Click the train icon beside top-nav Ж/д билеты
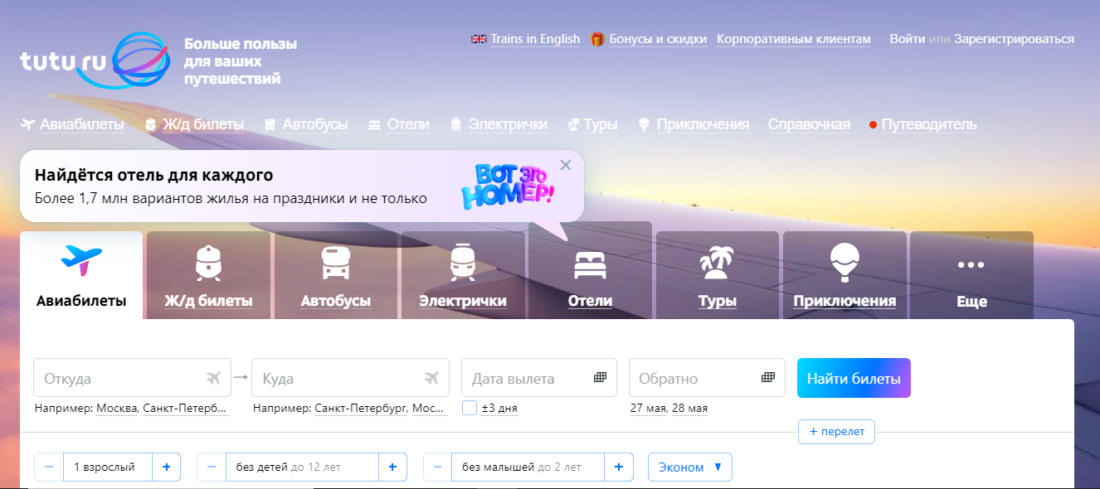The height and width of the screenshot is (489, 1100). [x=150, y=125]
